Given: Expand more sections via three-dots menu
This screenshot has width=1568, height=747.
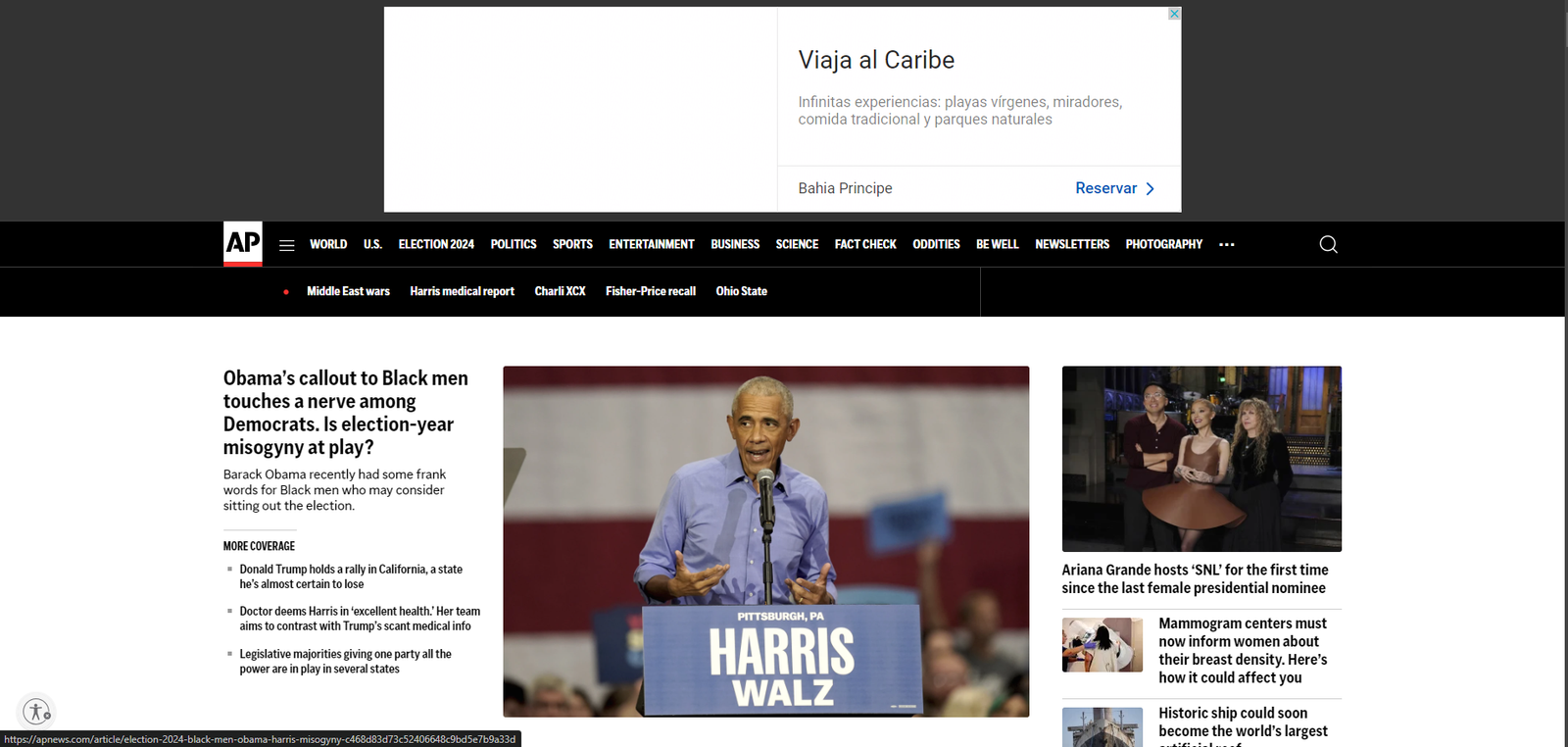Looking at the screenshot, I should point(1226,245).
